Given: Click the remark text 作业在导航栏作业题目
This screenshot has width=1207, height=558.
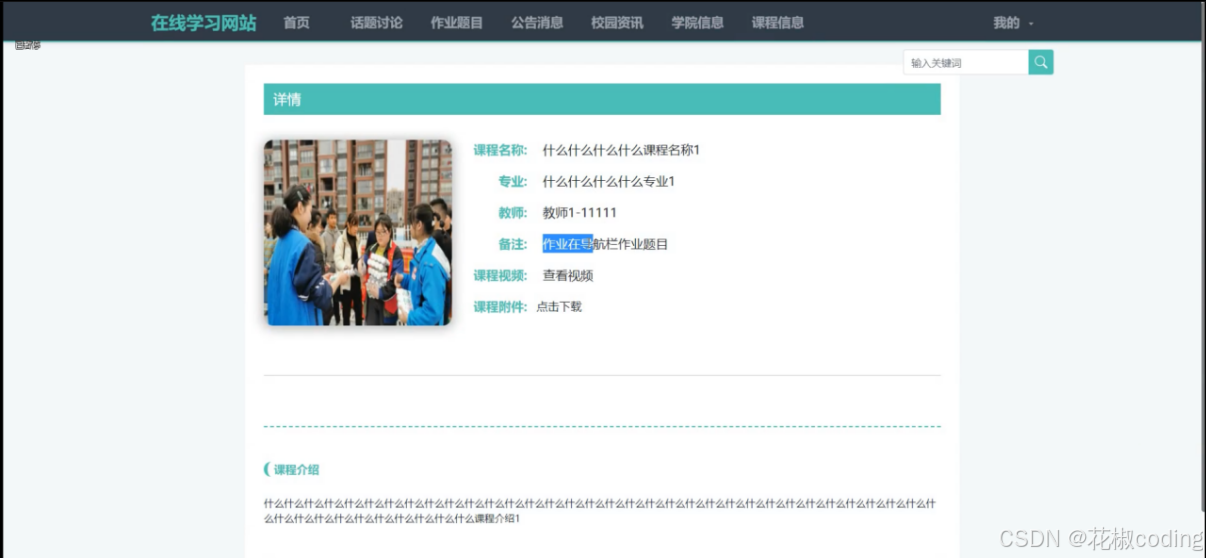Looking at the screenshot, I should [x=605, y=244].
